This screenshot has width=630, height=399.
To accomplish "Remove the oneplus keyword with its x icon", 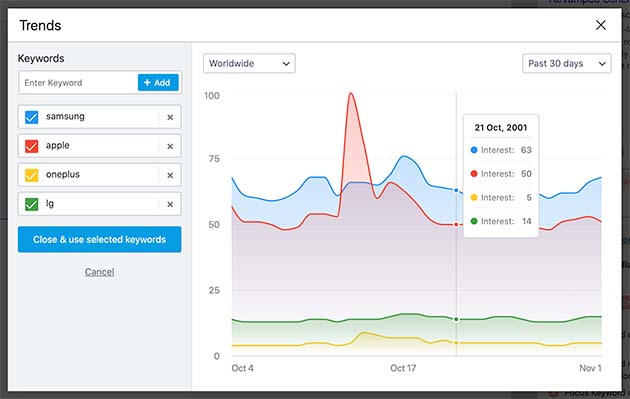I will click(x=170, y=175).
